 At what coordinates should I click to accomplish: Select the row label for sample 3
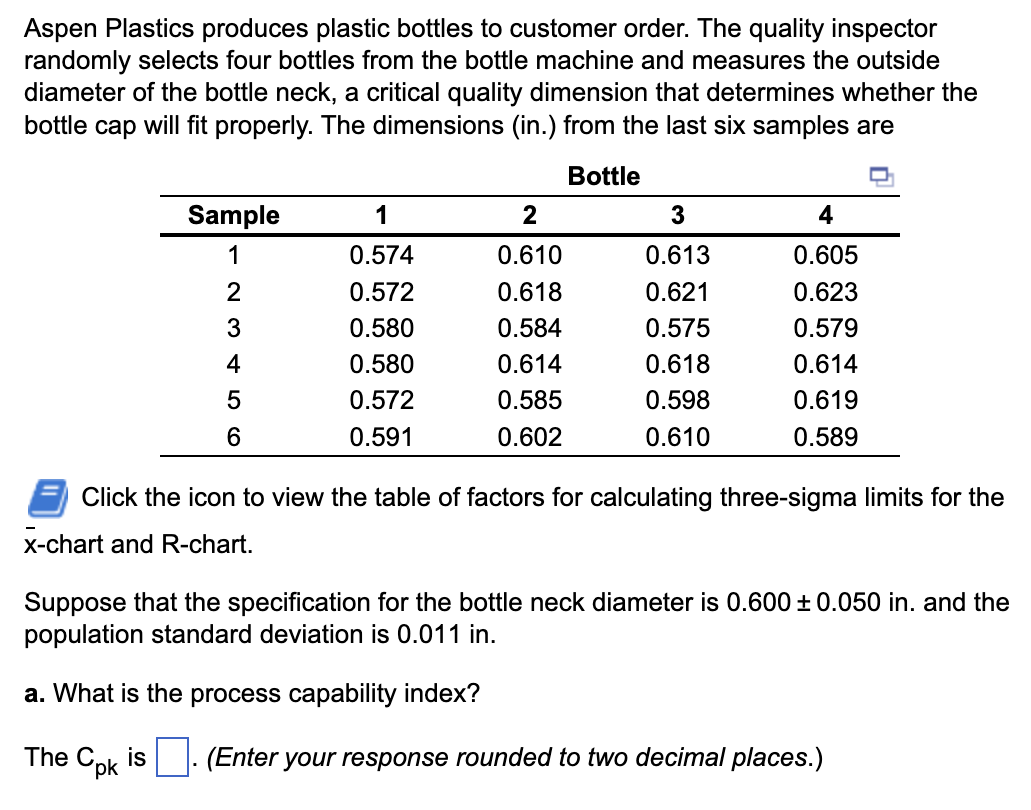coord(234,328)
